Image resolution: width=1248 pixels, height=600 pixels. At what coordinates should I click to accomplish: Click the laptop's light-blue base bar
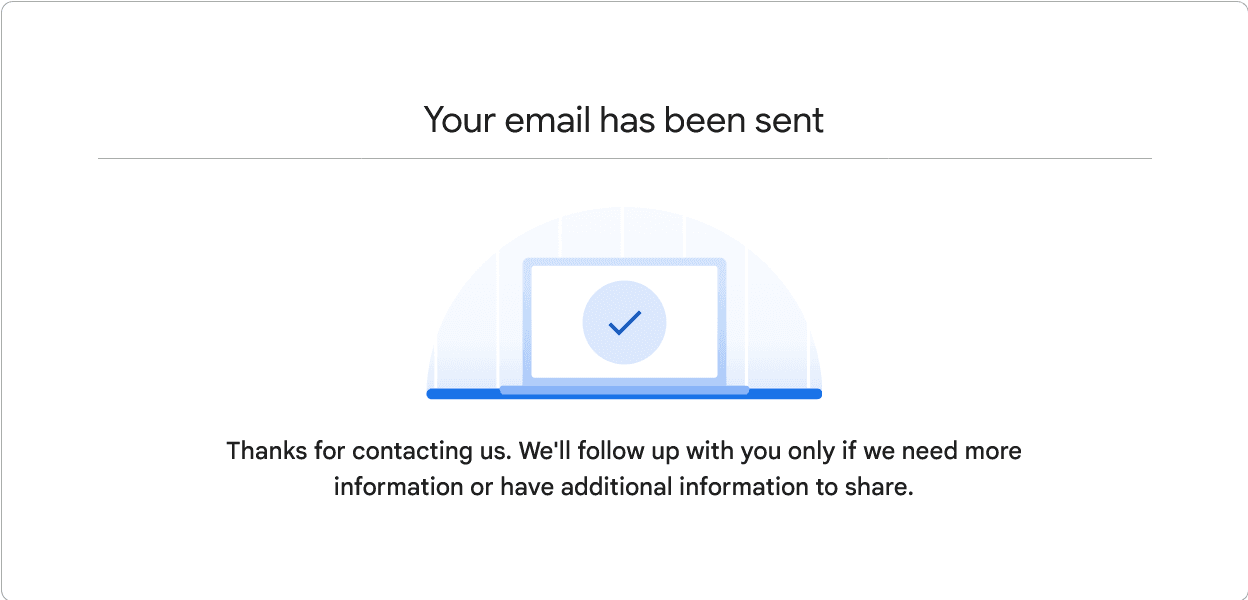click(x=624, y=390)
